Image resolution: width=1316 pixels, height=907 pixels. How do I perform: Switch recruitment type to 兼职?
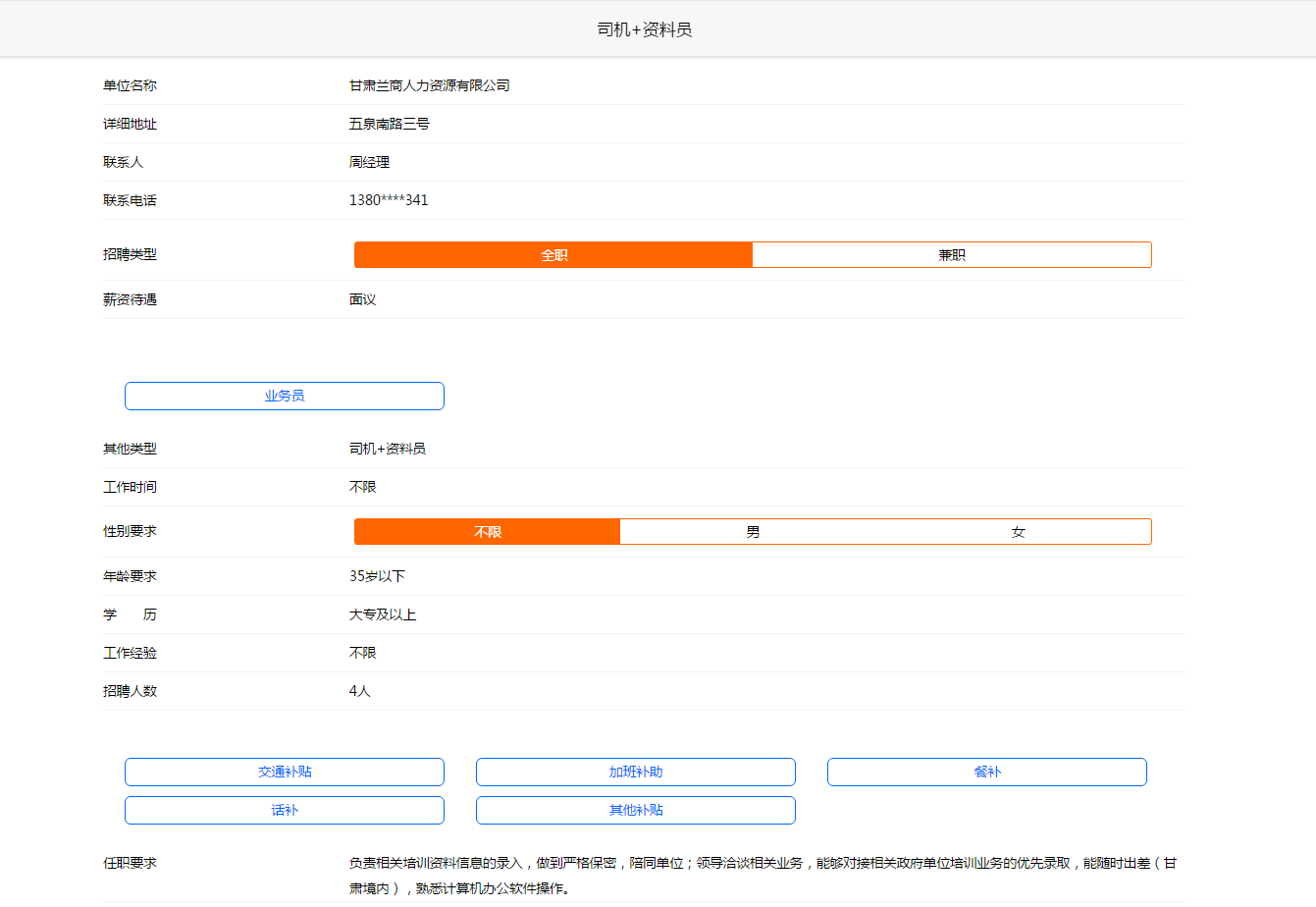point(951,255)
